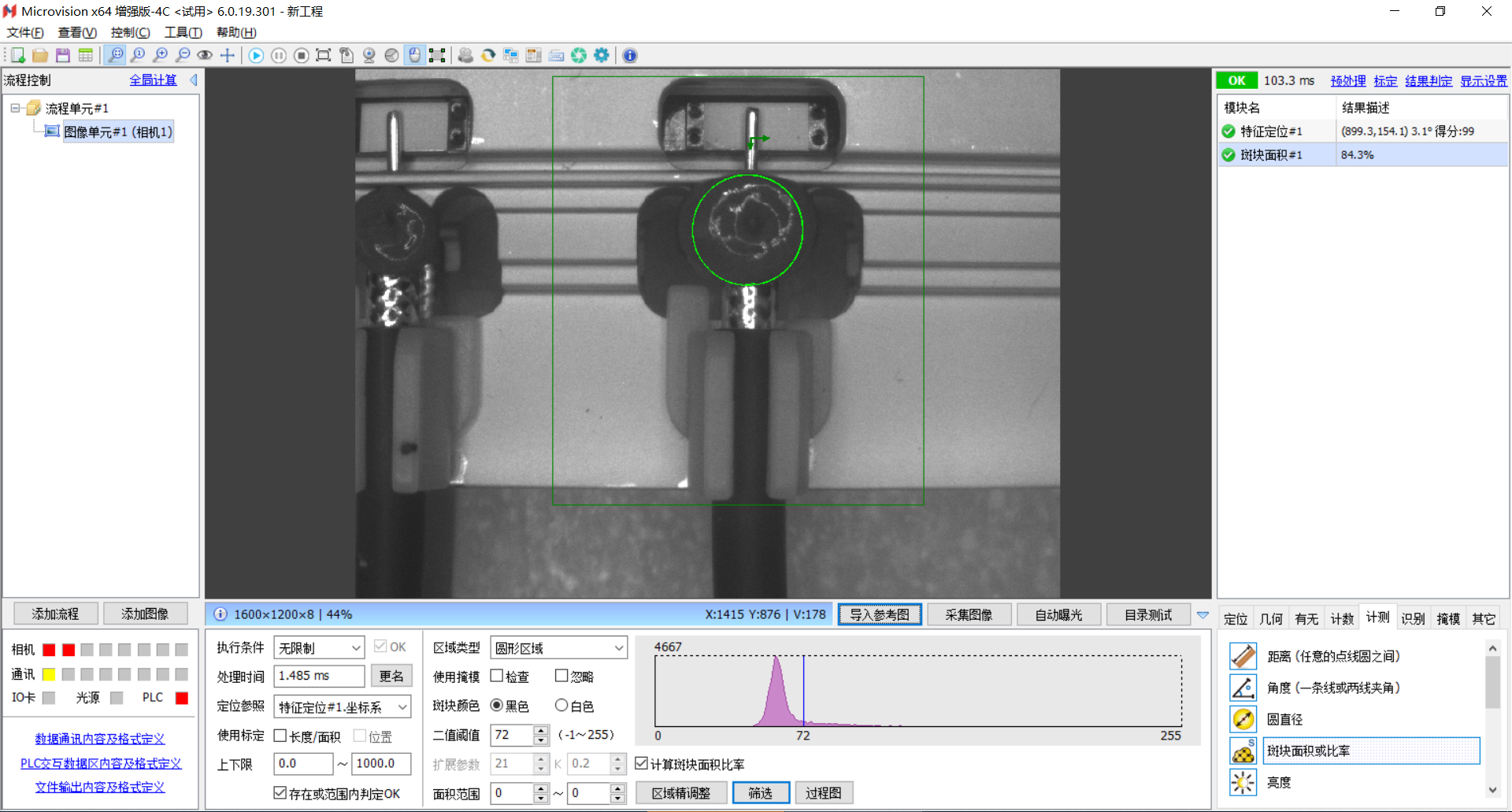Click the webcam camera toolbar icon
The height and width of the screenshot is (812, 1512).
tap(369, 55)
